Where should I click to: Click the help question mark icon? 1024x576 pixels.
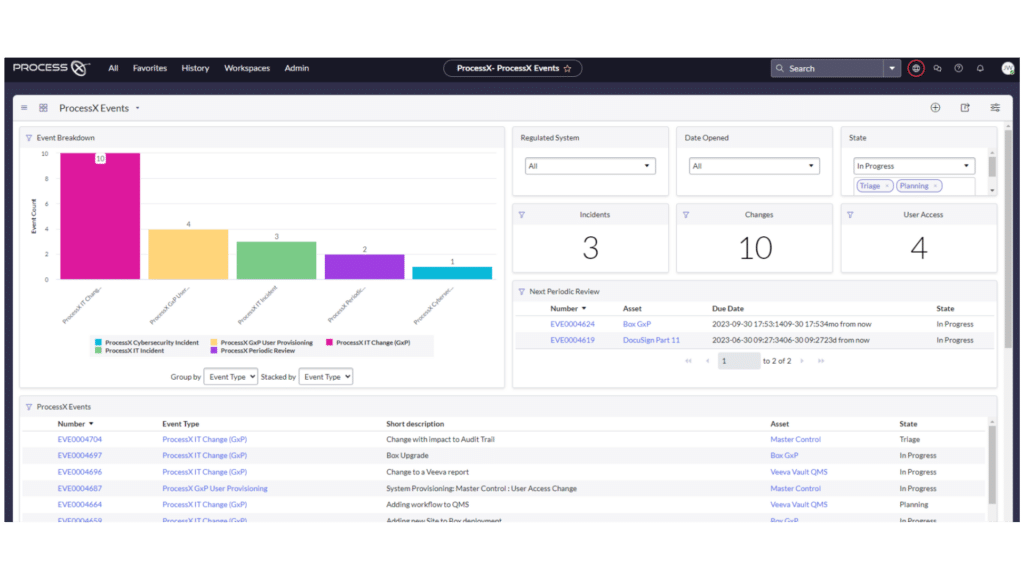click(x=959, y=68)
